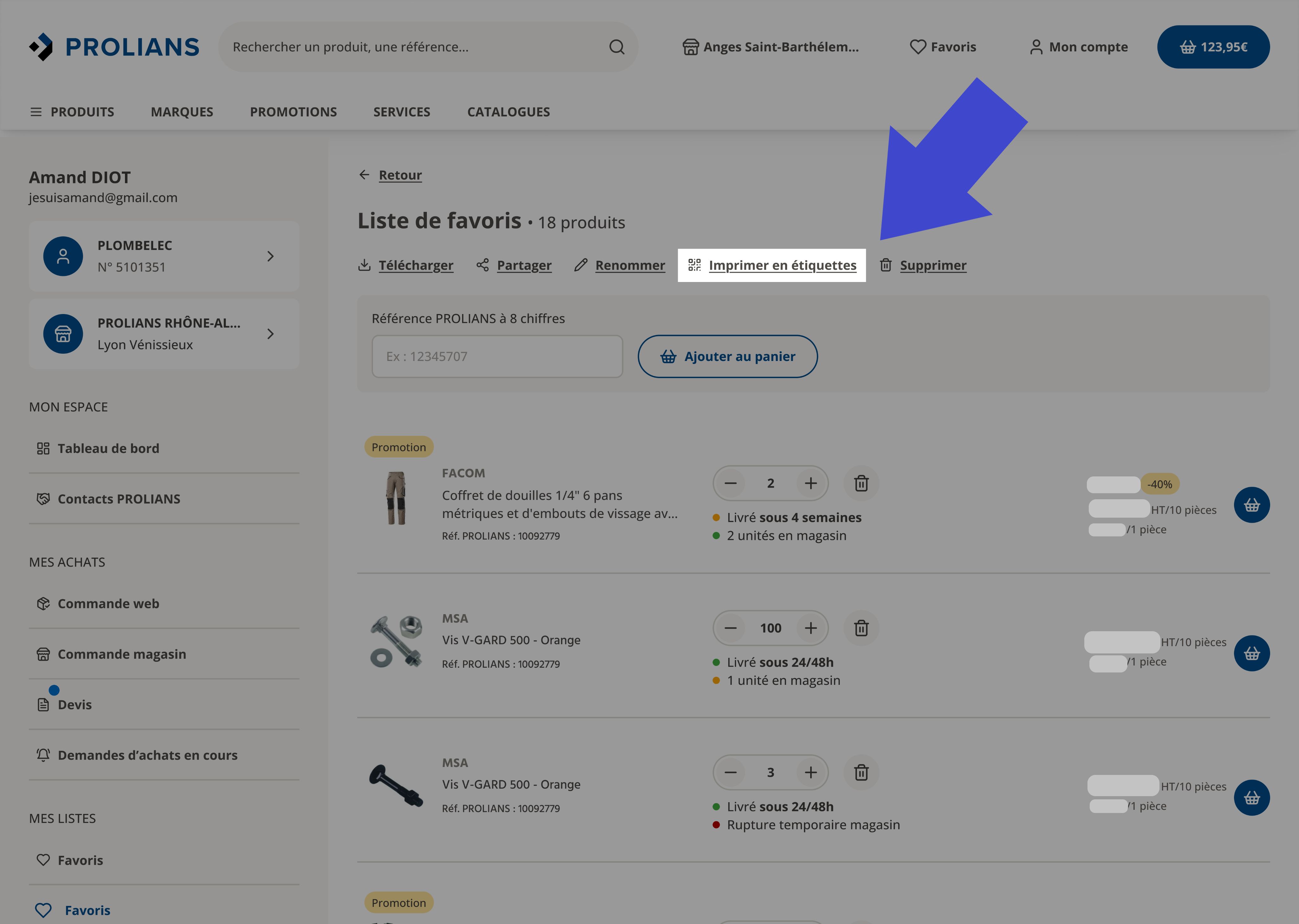This screenshot has height=924, width=1299.
Task: Click the Ajouter au panier button
Action: click(x=728, y=356)
